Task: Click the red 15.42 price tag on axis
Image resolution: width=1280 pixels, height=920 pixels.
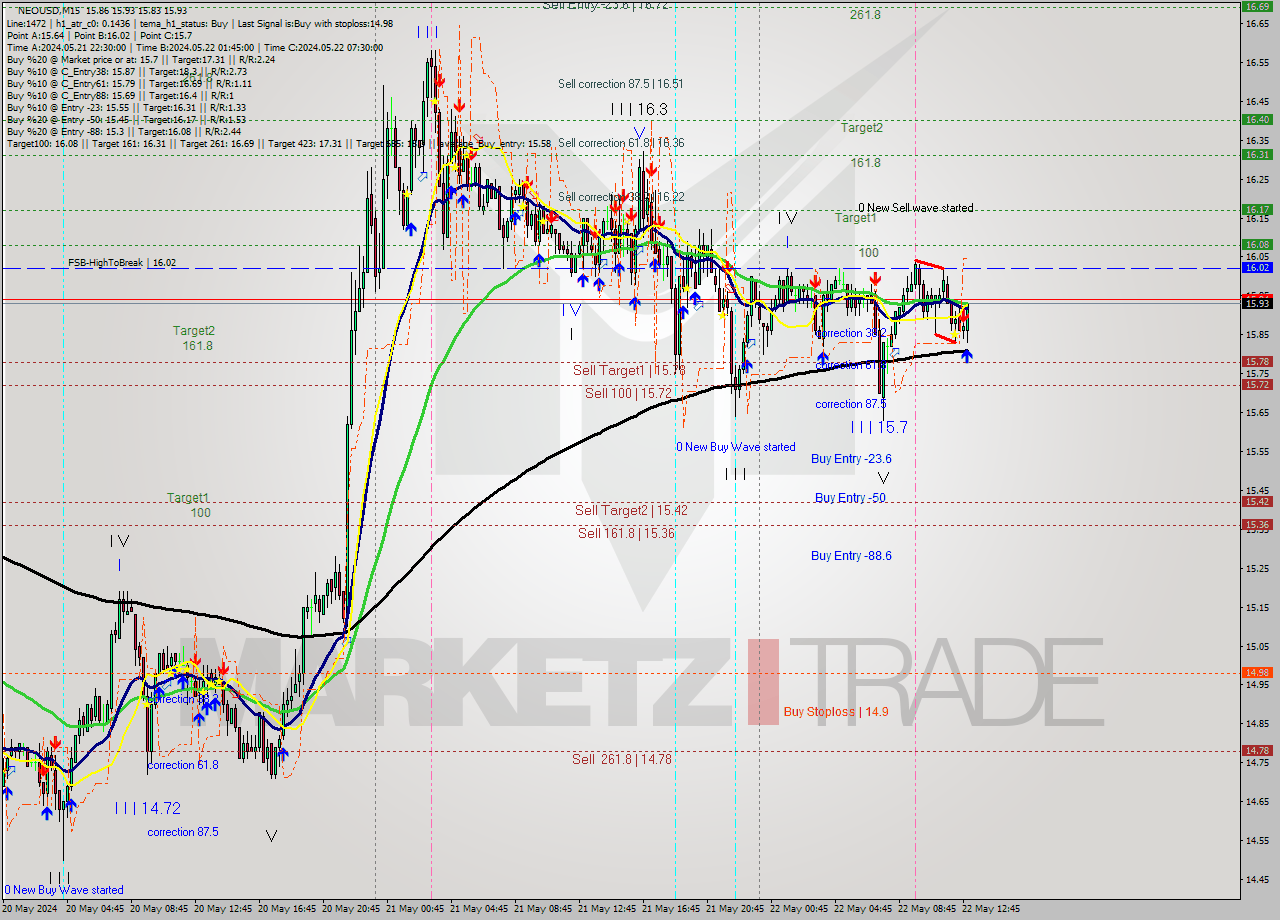Action: 1256,501
